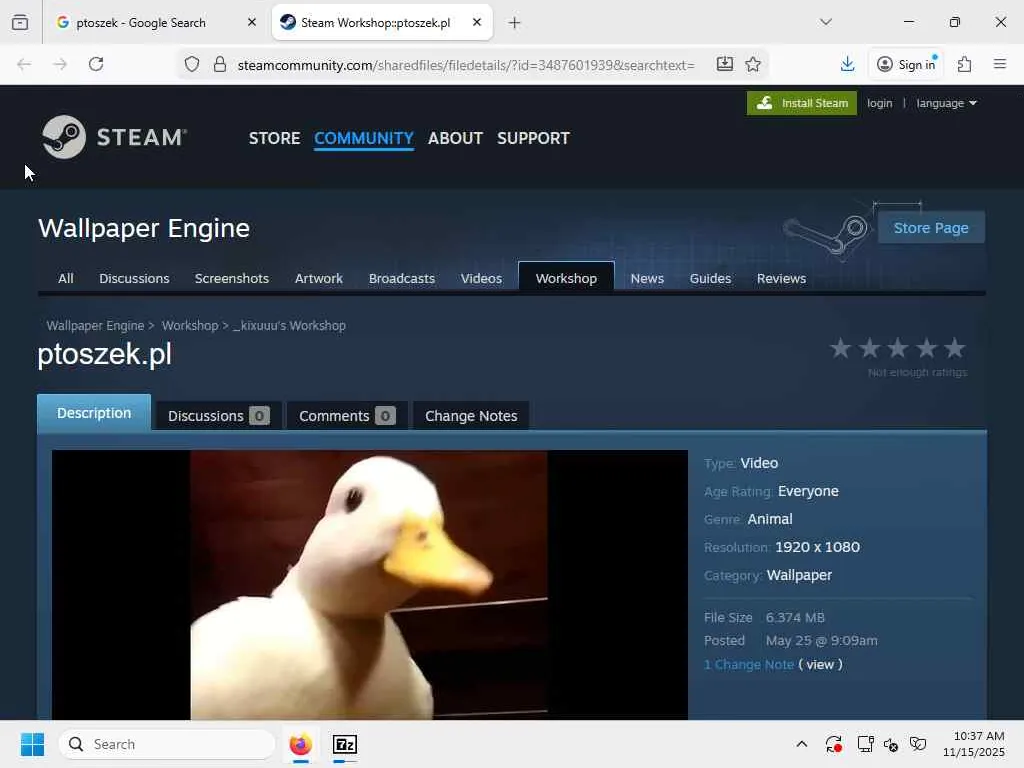Image resolution: width=1024 pixels, height=768 pixels.
Task: Open Firefox View (recent browsing) icon
Action: (x=20, y=22)
